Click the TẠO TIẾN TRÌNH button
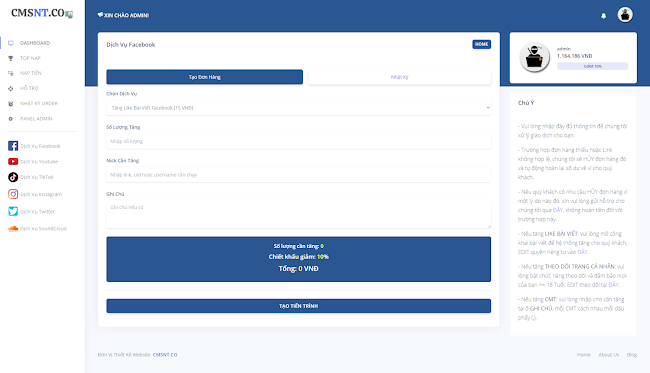The width and height of the screenshot is (650, 373). (x=298, y=306)
